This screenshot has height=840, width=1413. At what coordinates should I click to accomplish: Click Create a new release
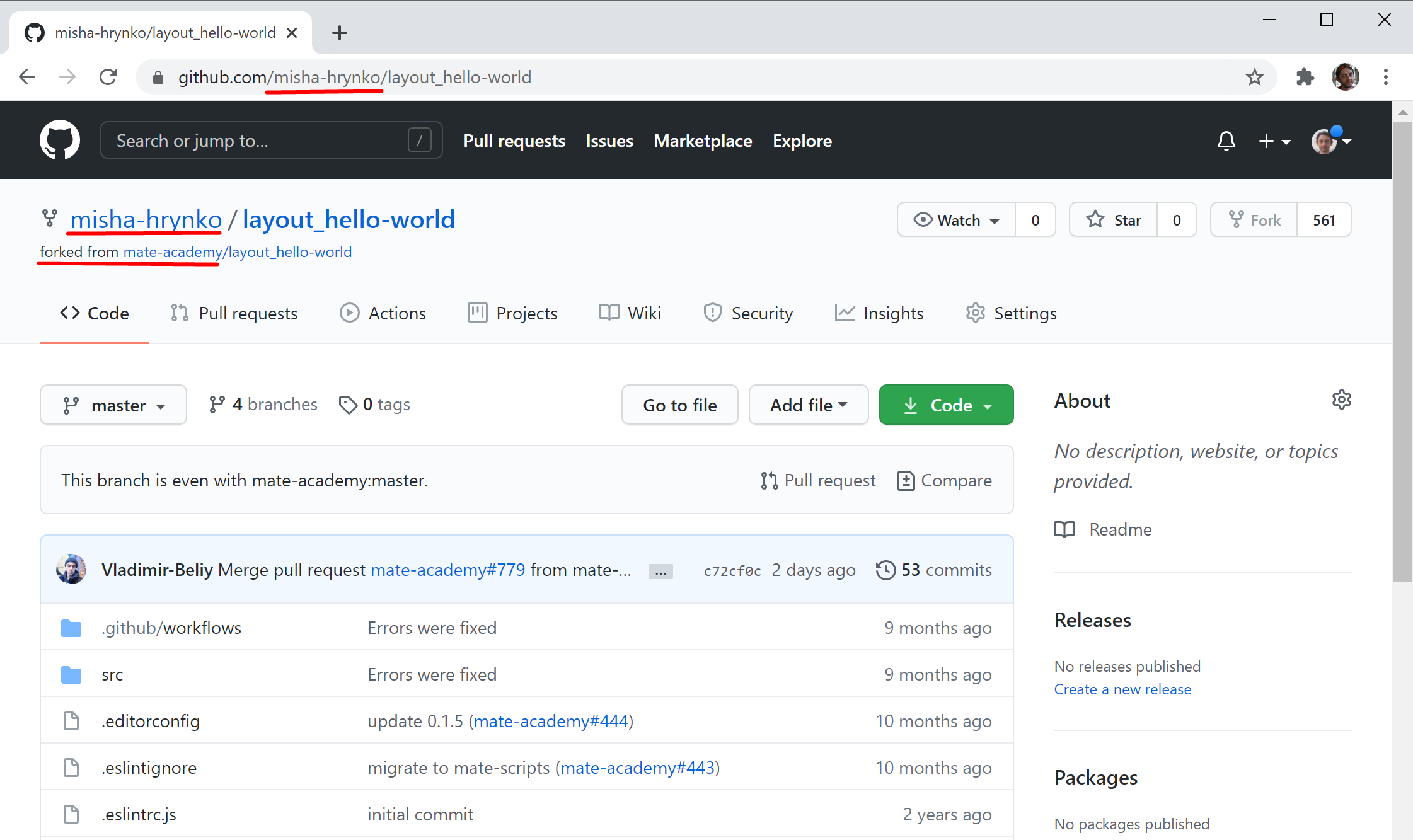(x=1123, y=689)
